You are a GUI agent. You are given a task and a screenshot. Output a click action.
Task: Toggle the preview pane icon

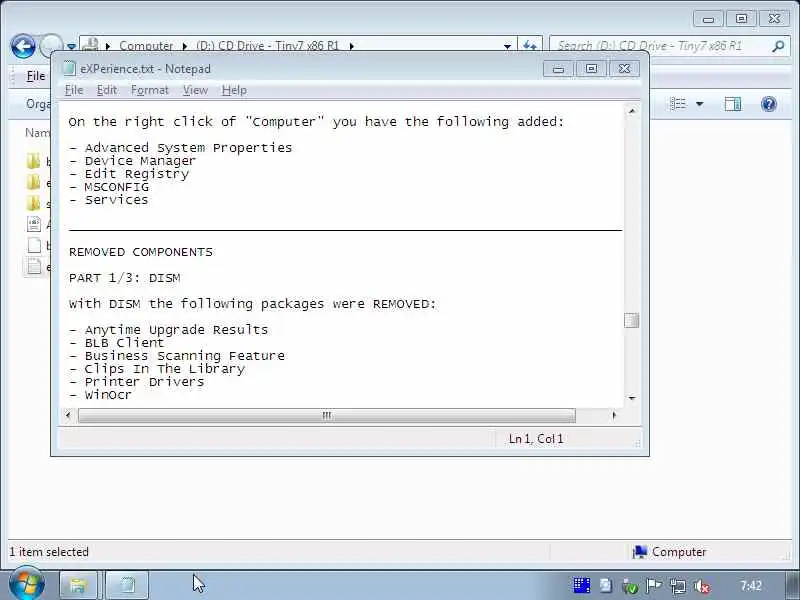(x=733, y=104)
